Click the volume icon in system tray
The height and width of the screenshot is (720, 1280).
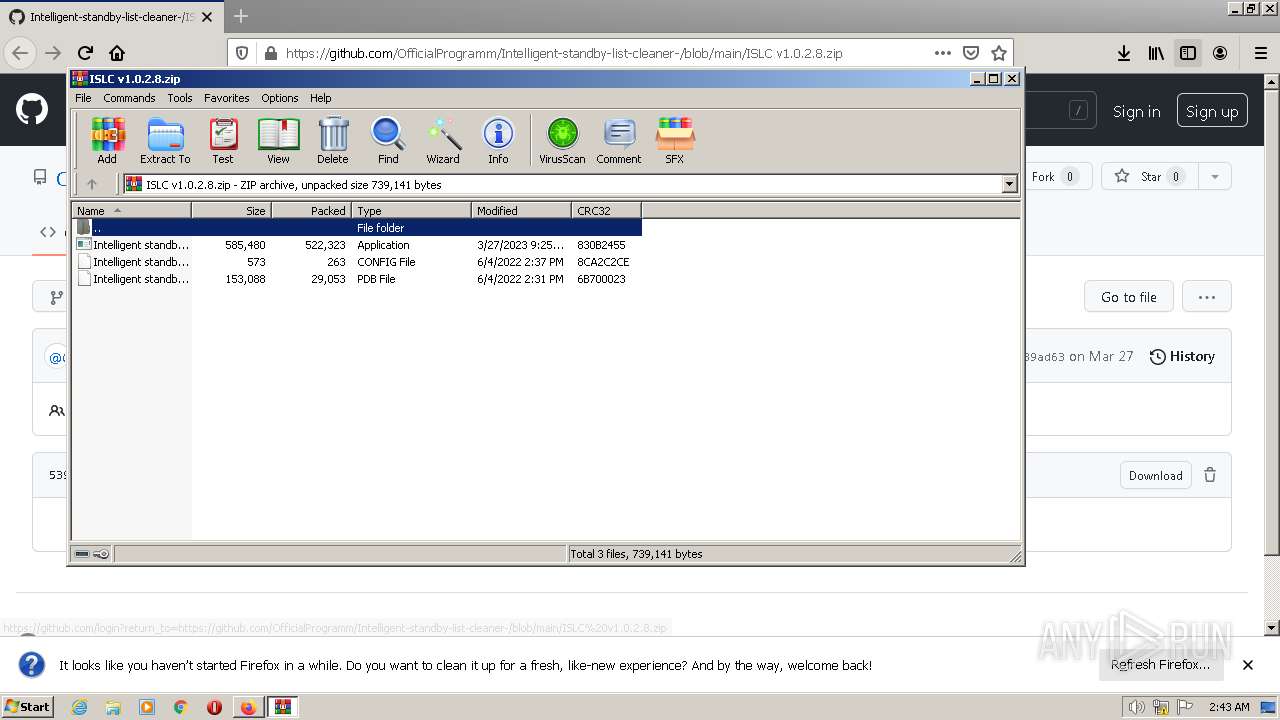(x=1137, y=707)
